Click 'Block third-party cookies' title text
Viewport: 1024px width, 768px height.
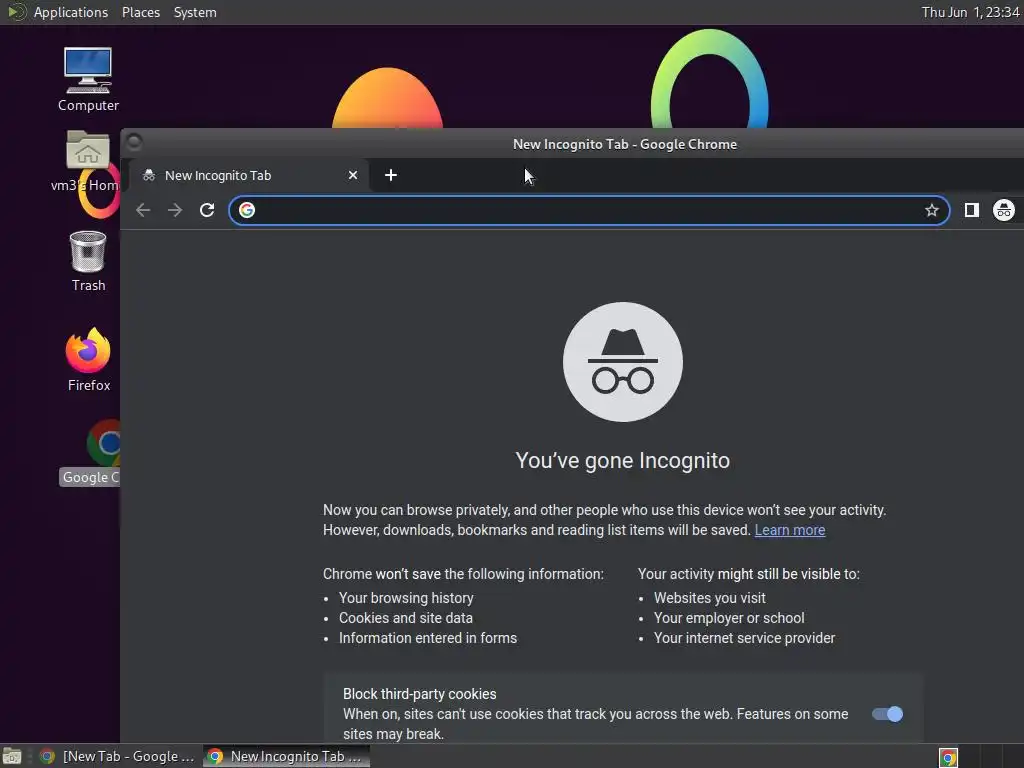[419, 694]
